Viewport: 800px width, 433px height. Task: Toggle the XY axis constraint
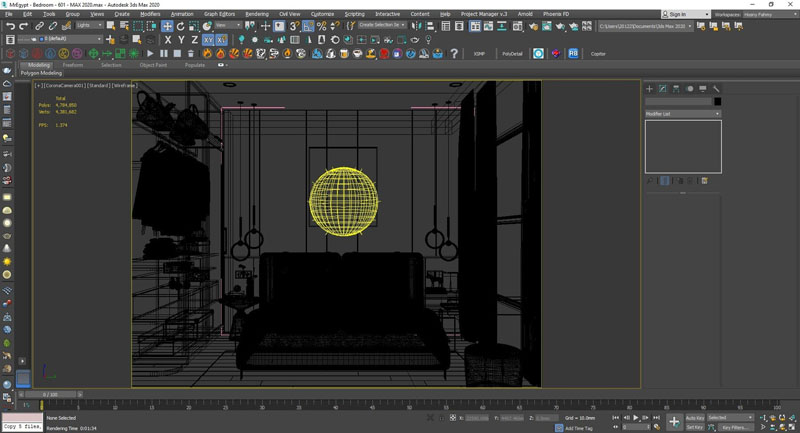pyautogui.click(x=208, y=40)
